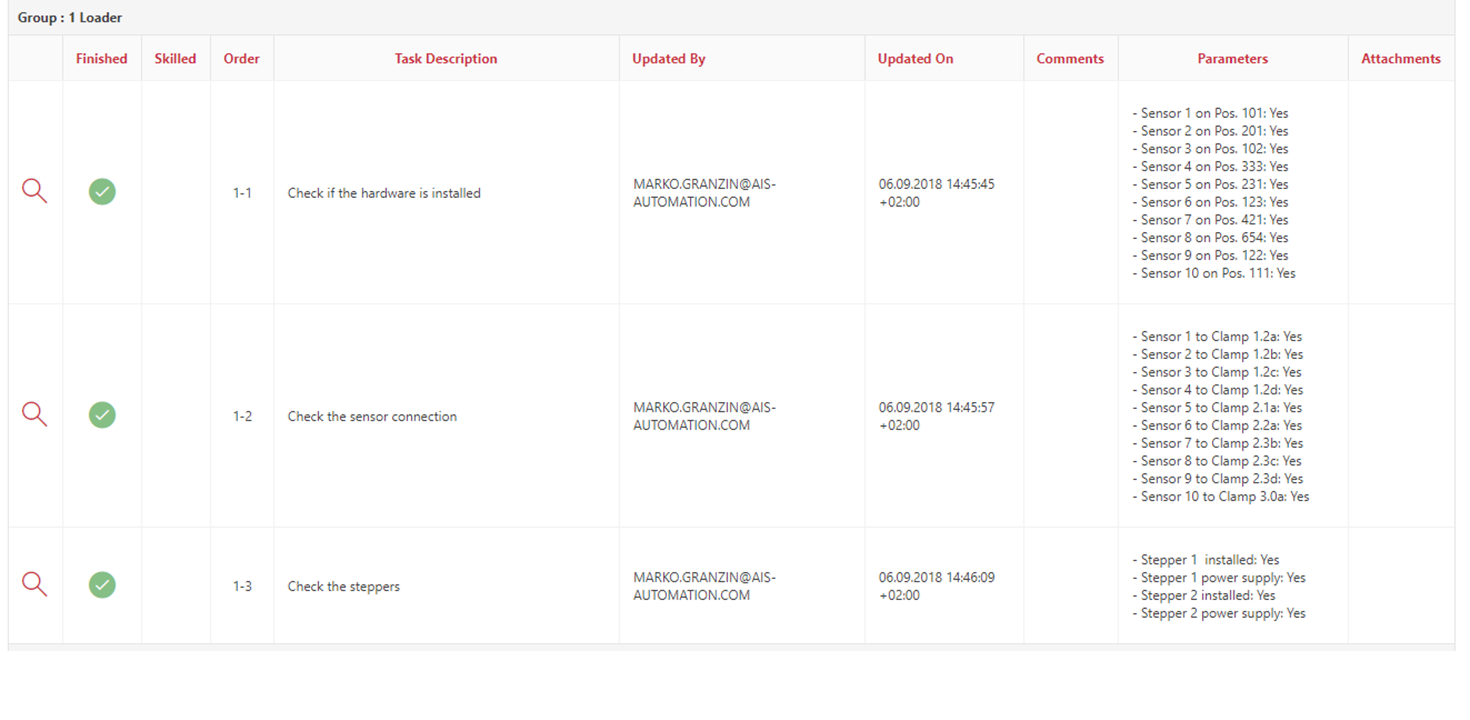Click green finished checkmark for task 1-1
The height and width of the screenshot is (720, 1470).
point(102,192)
